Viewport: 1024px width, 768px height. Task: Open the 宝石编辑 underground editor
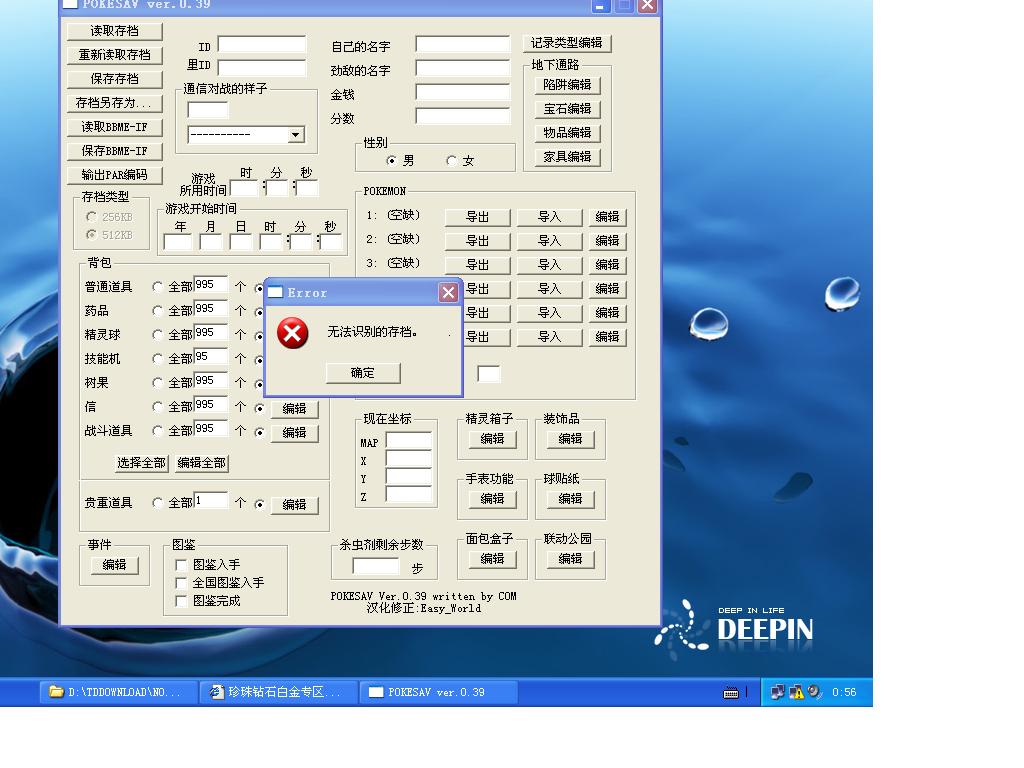click(568, 109)
